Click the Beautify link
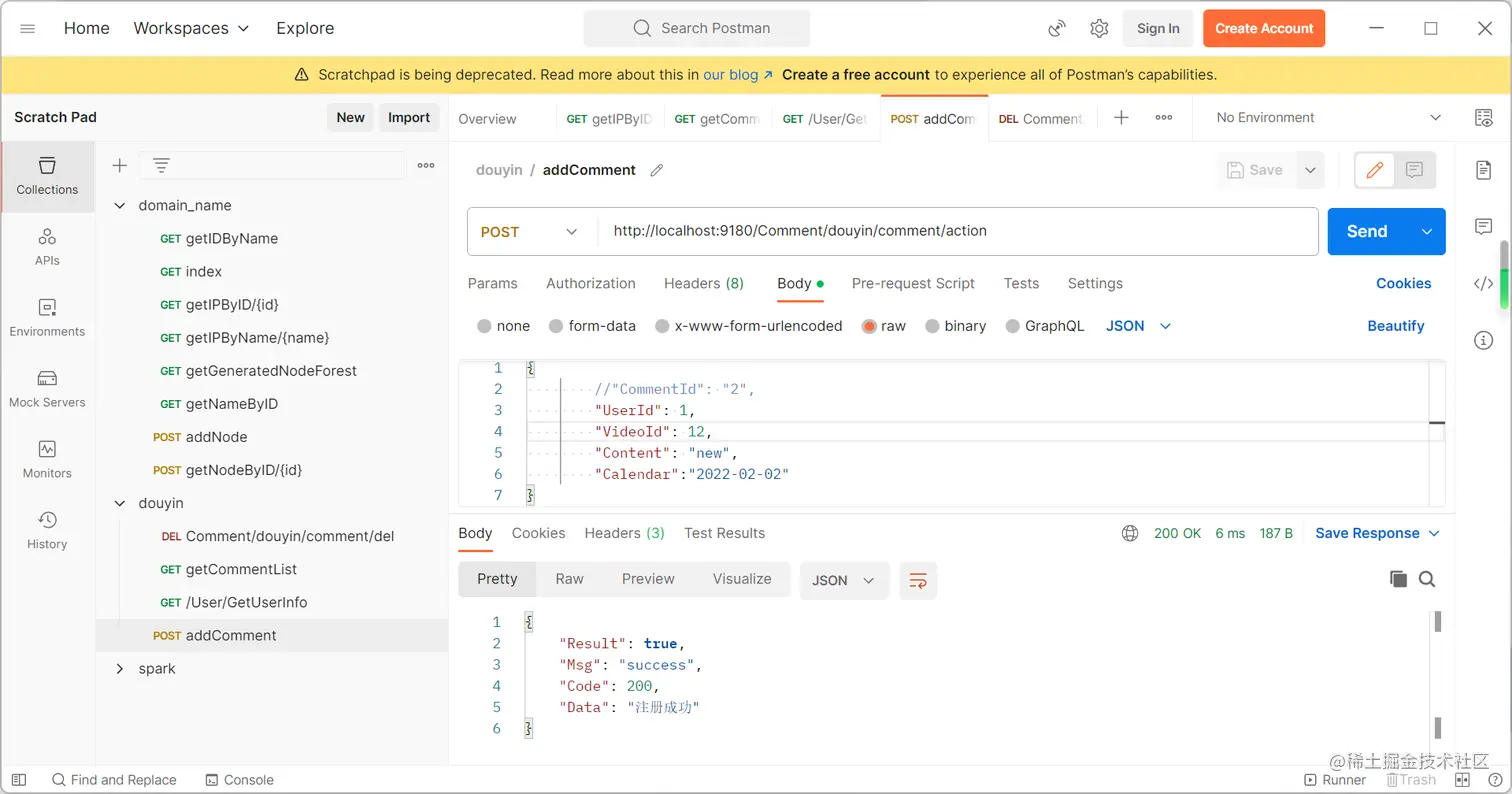The image size is (1512, 794). point(1395,326)
